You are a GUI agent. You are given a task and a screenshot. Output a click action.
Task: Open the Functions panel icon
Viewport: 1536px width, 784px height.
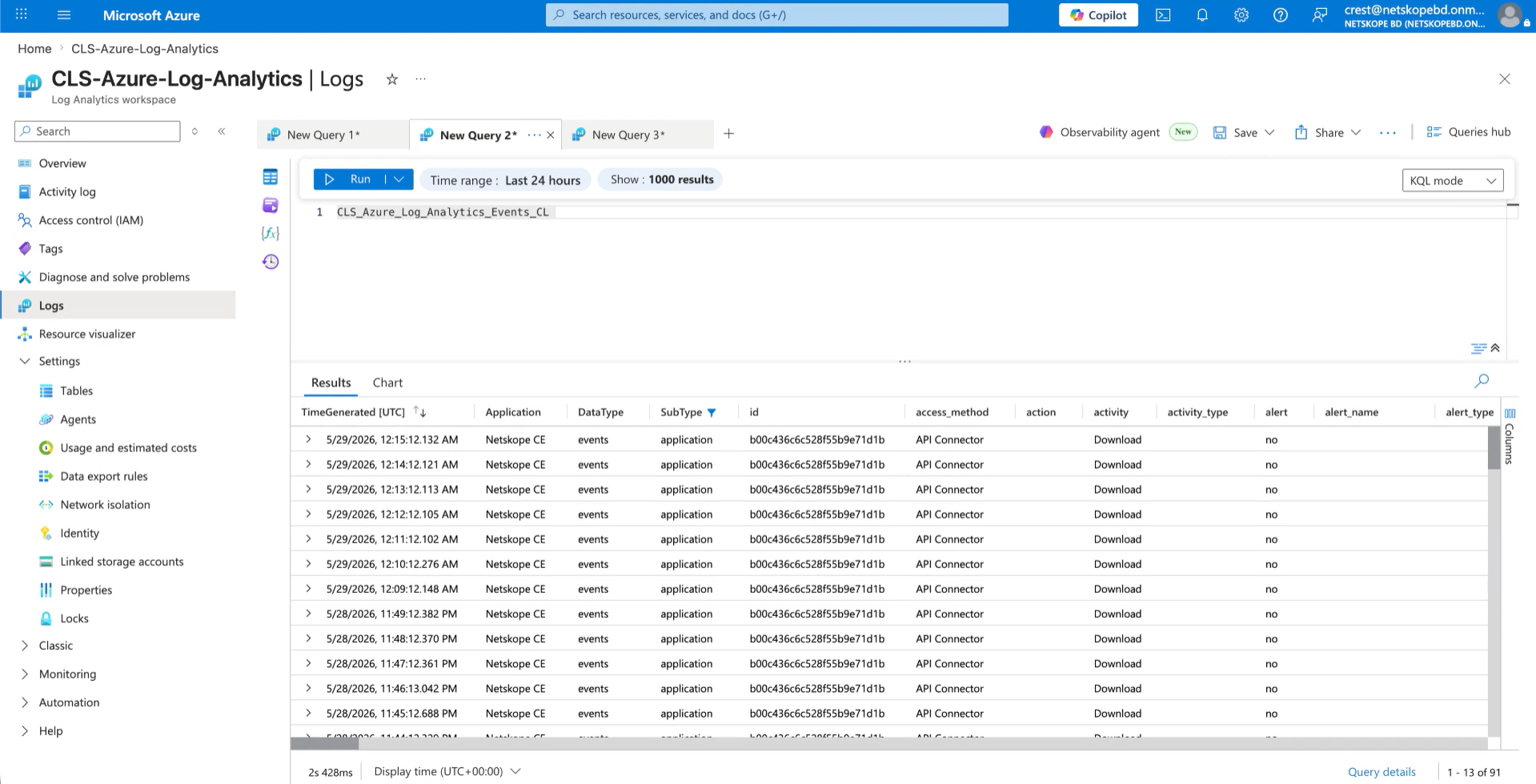pos(271,233)
